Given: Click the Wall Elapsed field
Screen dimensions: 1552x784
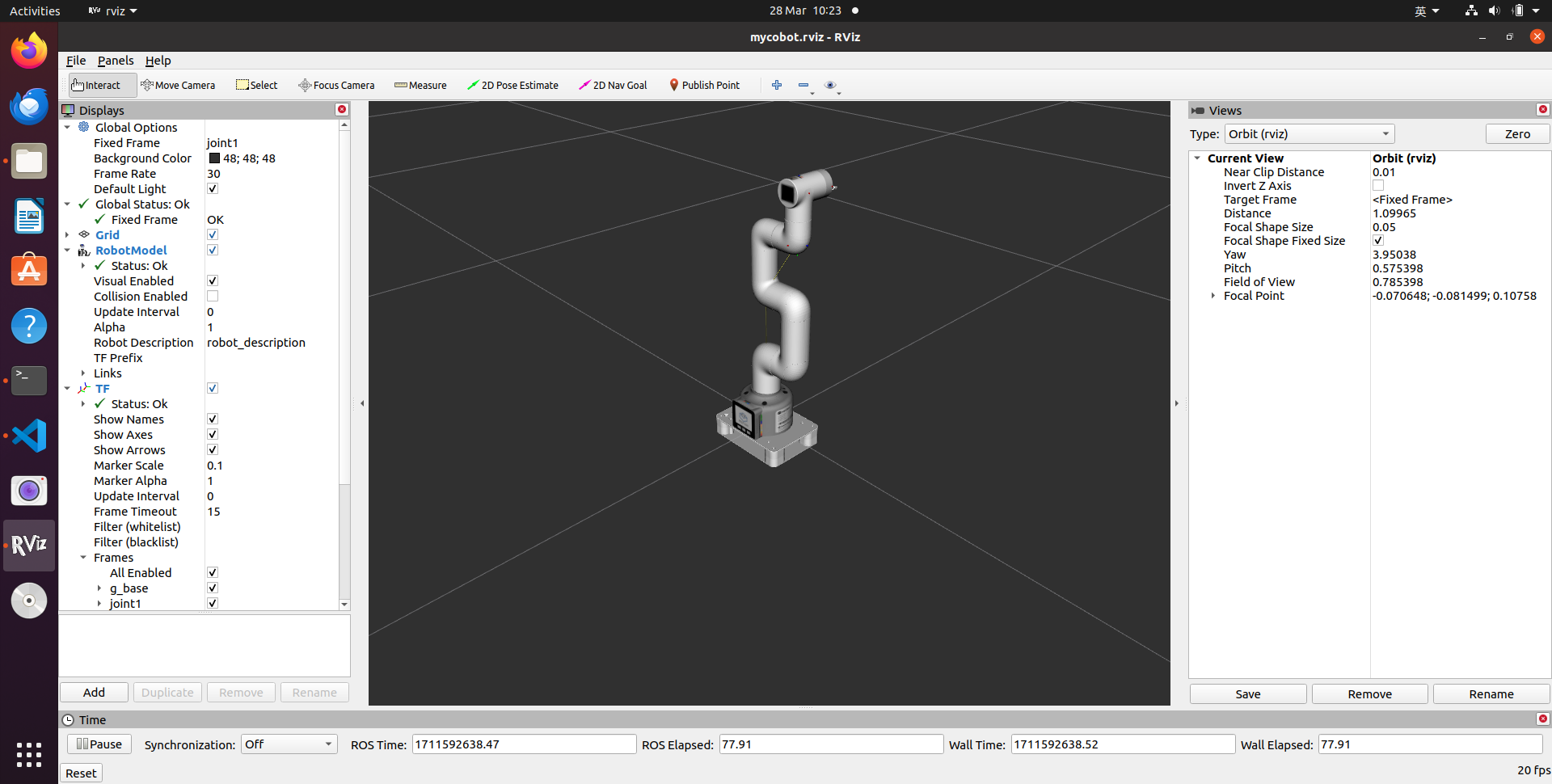Looking at the screenshot, I should pos(1430,744).
